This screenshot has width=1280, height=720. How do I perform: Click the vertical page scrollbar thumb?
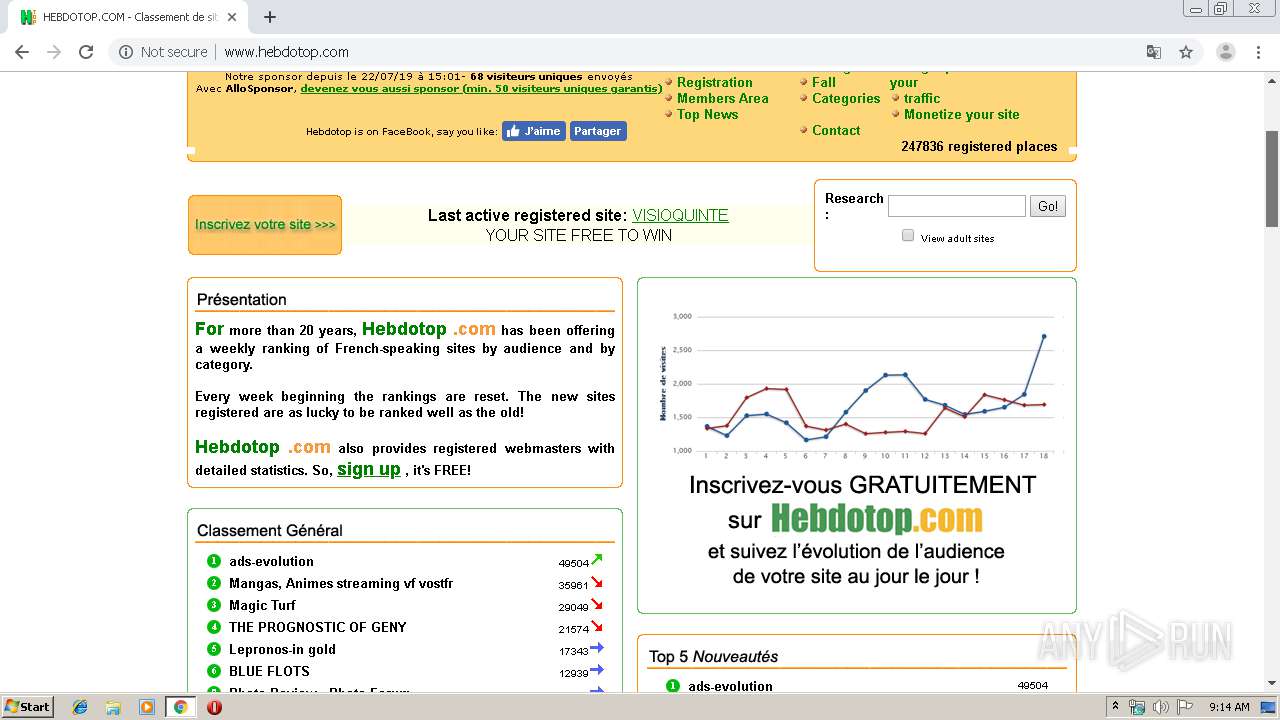tap(1272, 178)
